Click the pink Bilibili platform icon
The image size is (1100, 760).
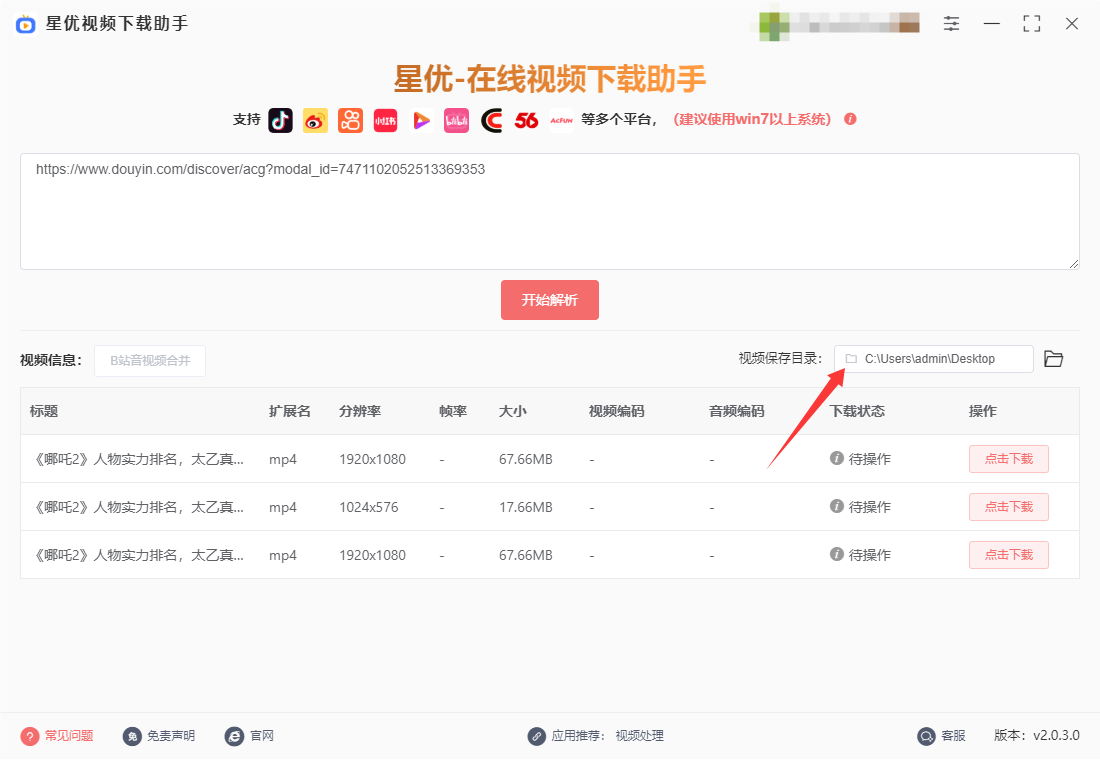(456, 121)
